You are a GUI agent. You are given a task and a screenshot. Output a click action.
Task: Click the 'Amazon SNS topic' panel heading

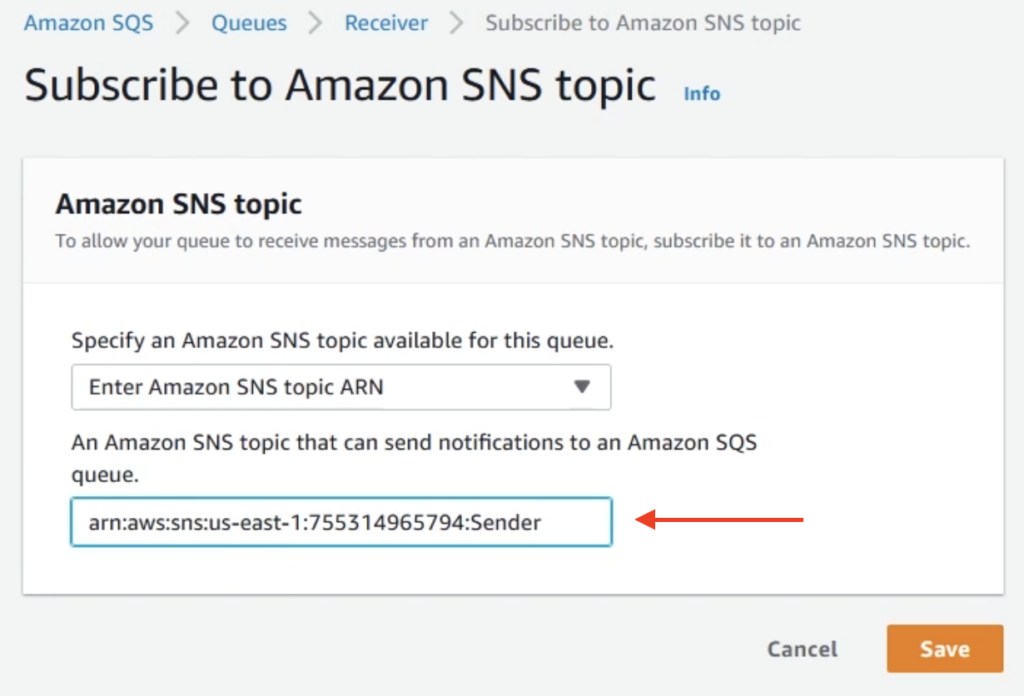(179, 205)
